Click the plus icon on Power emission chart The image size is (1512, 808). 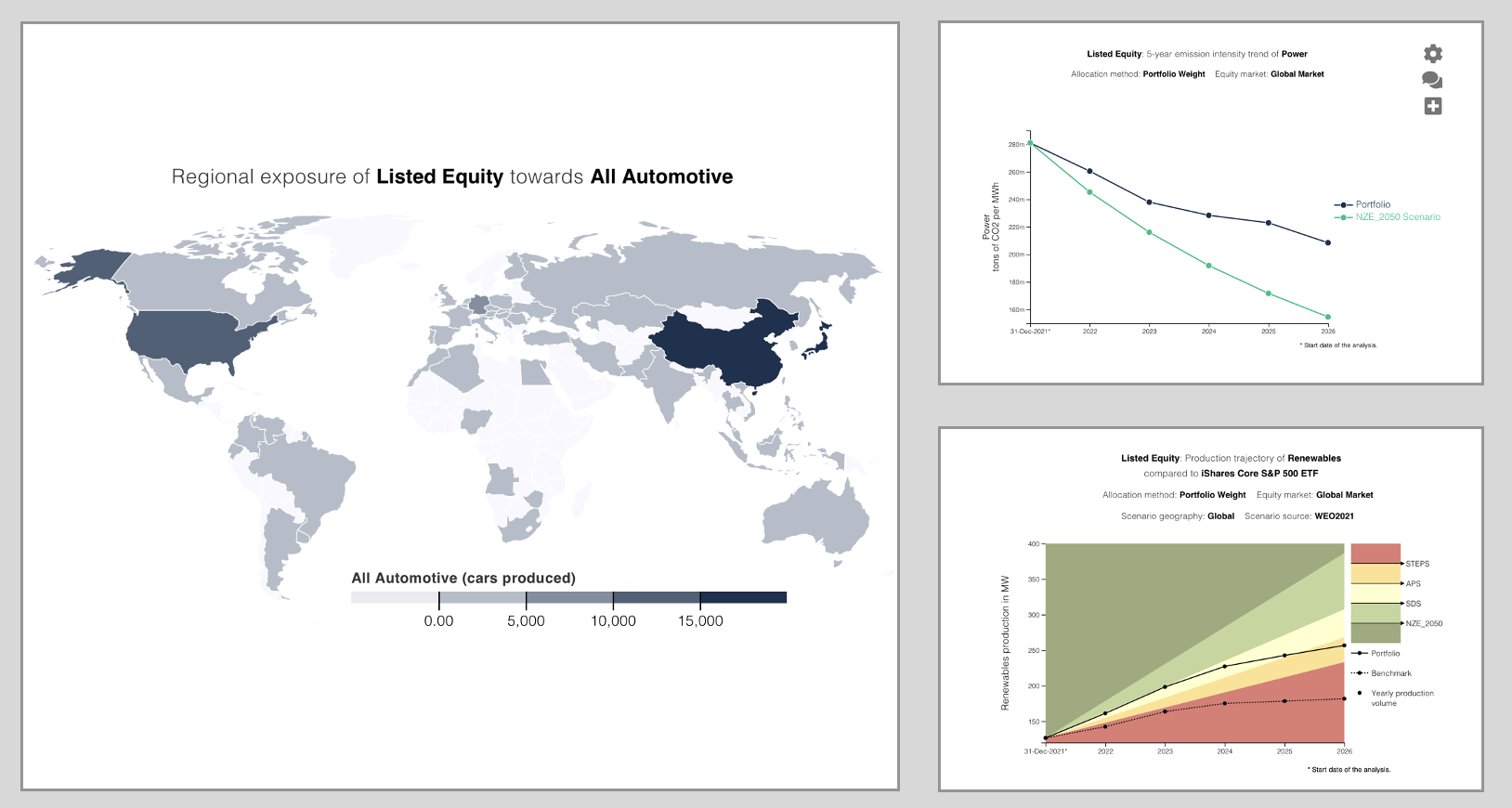click(x=1433, y=106)
